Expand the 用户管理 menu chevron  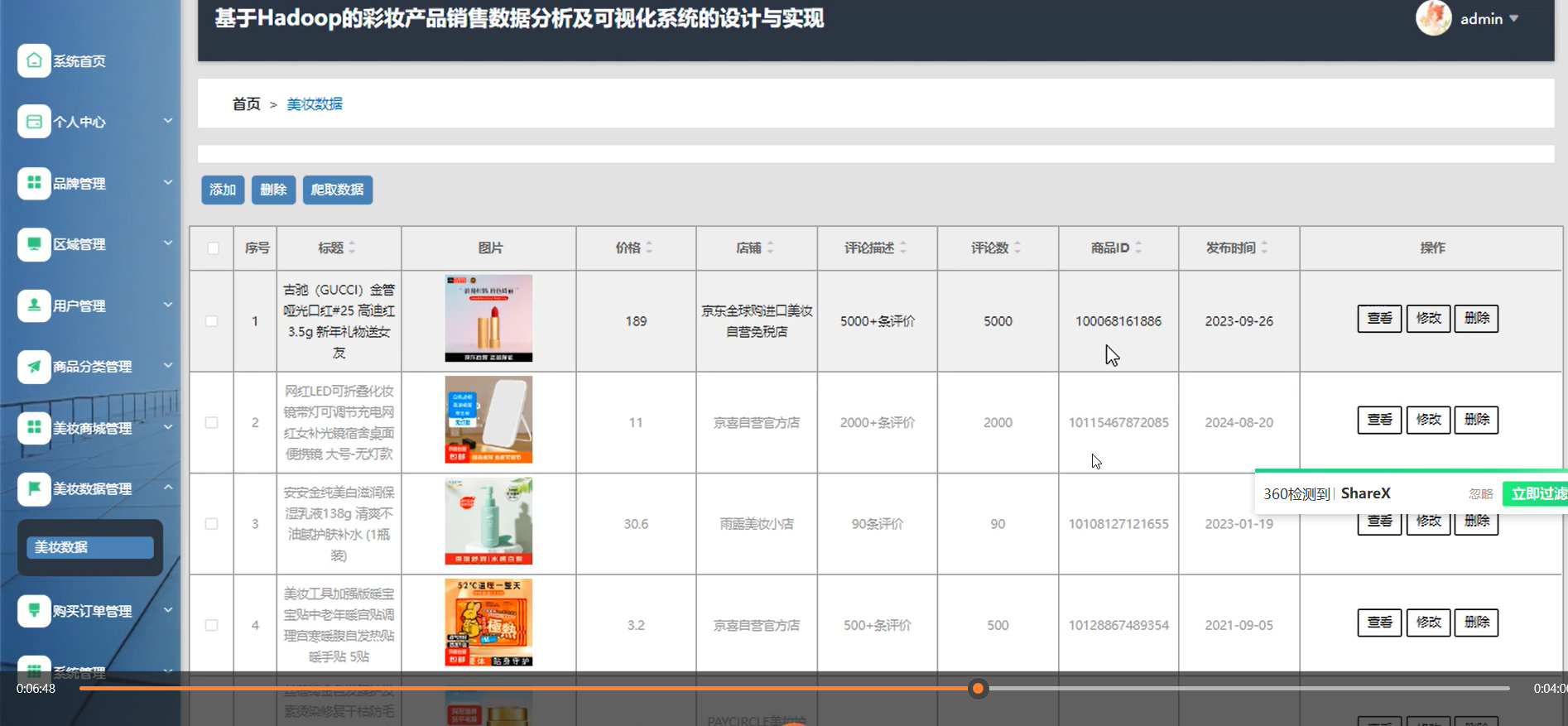168,305
